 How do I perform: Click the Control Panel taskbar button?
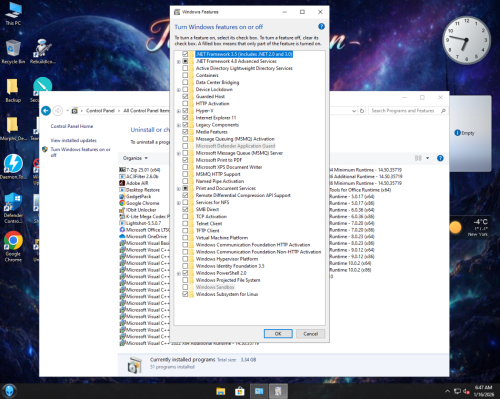[259, 391]
